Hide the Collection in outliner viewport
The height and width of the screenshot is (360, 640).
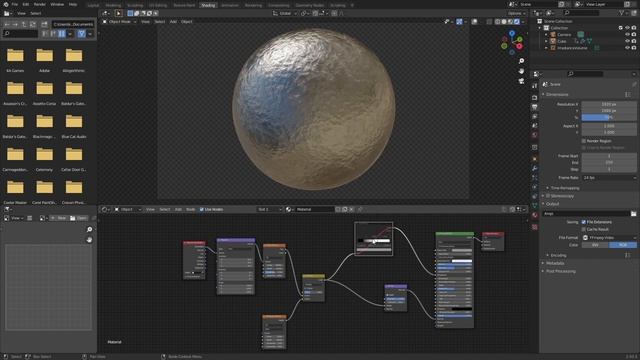[627, 28]
